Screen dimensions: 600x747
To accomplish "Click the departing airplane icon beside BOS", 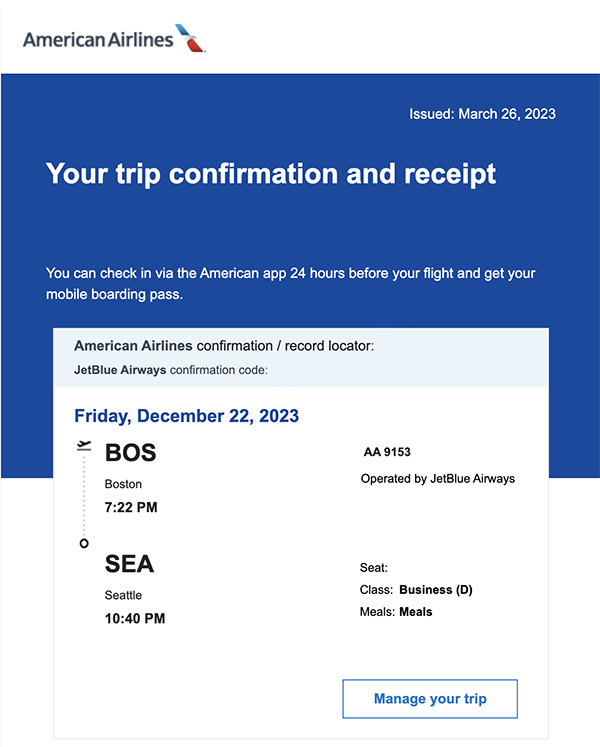I will click(x=84, y=445).
